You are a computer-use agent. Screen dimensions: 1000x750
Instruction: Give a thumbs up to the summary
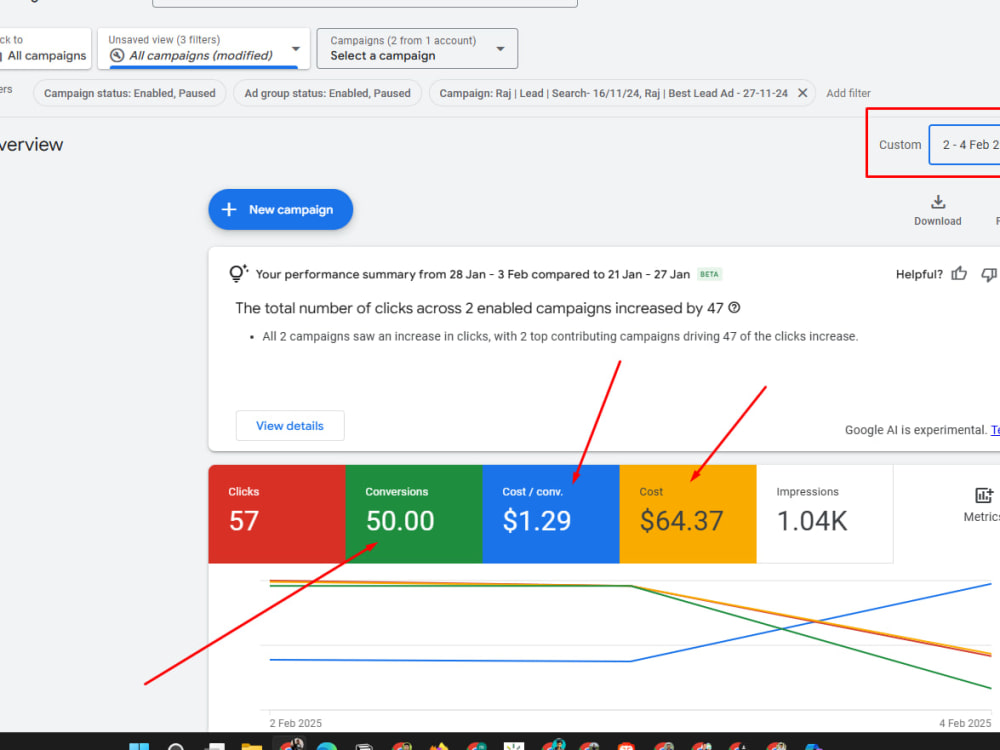(959, 274)
